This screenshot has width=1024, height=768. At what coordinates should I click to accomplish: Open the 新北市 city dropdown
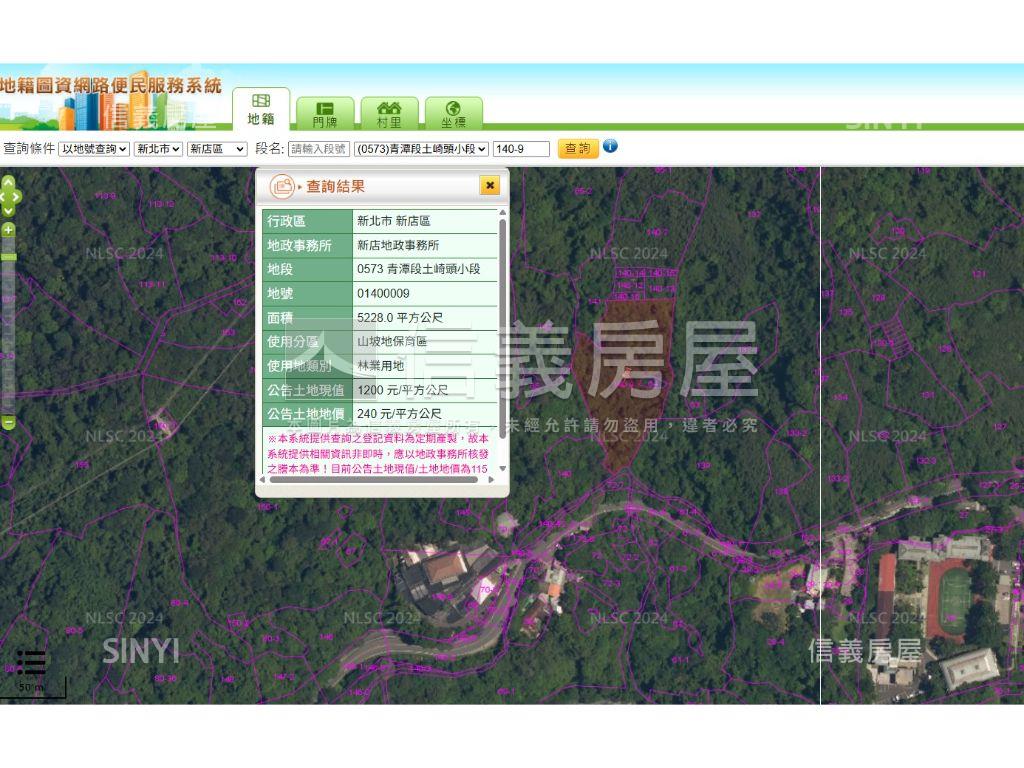(x=158, y=149)
